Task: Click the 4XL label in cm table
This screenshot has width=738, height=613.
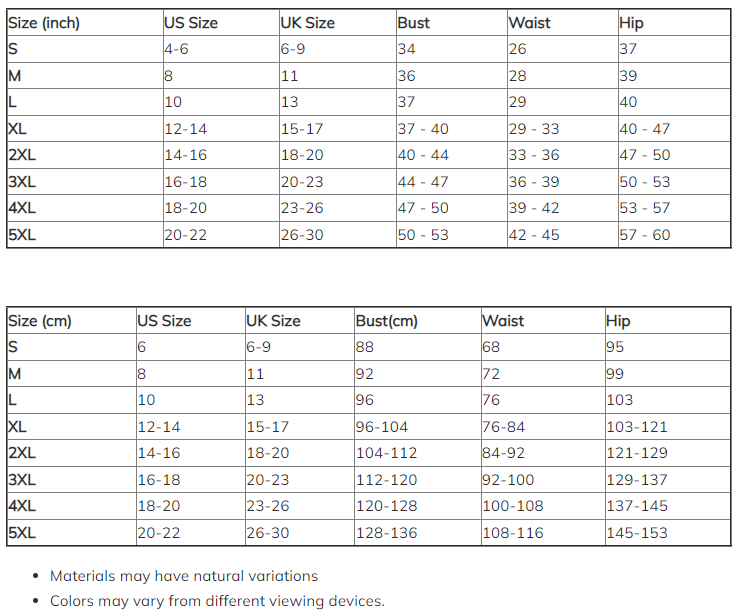Action: [22, 506]
